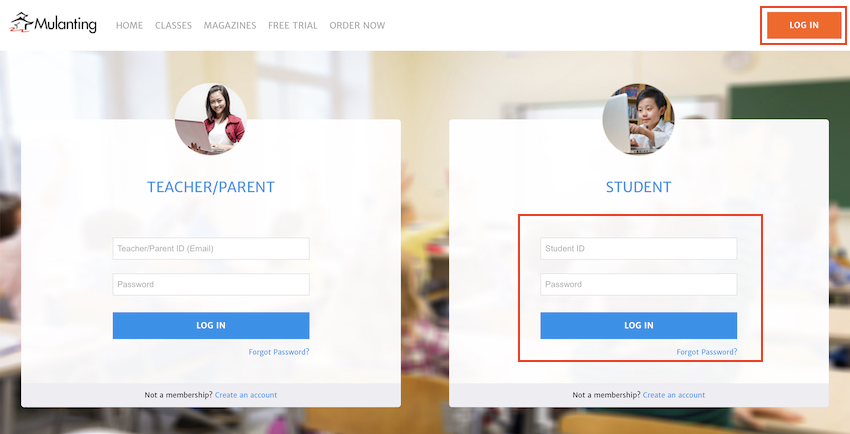The image size is (850, 434).
Task: Focus the Teacher/Parent ID email field
Action: click(x=211, y=249)
